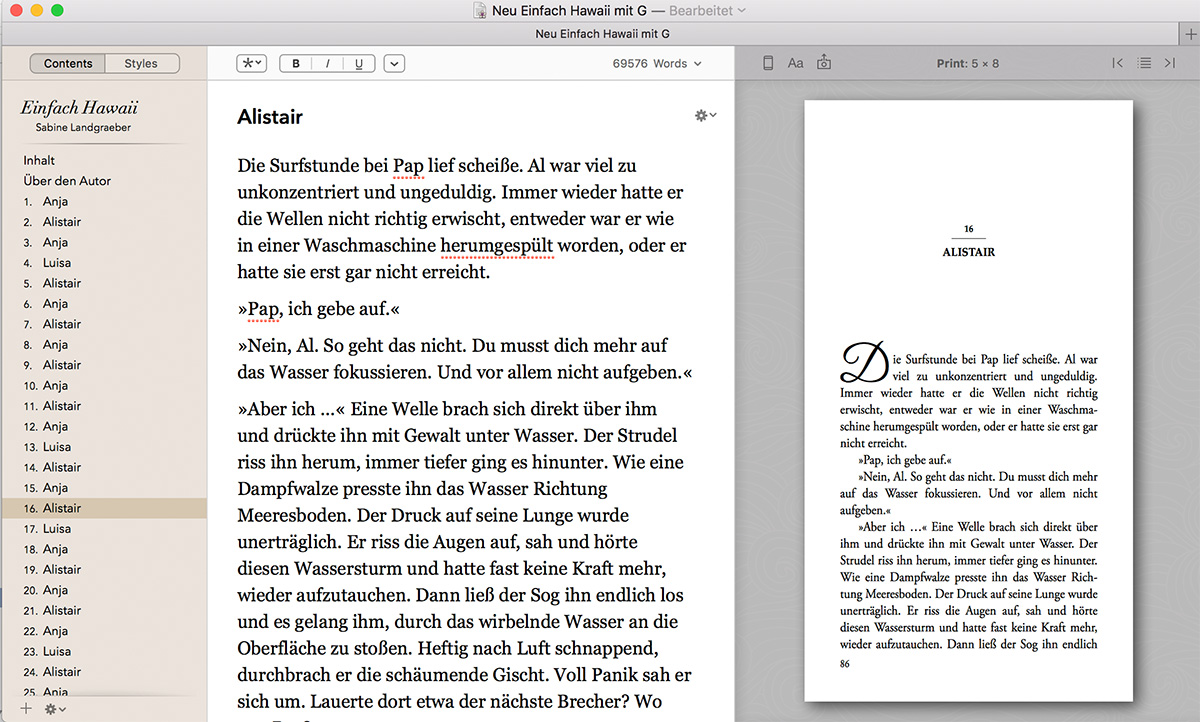The width and height of the screenshot is (1200, 722).
Task: Open chapter 13. Luisa
Action: click(103, 447)
